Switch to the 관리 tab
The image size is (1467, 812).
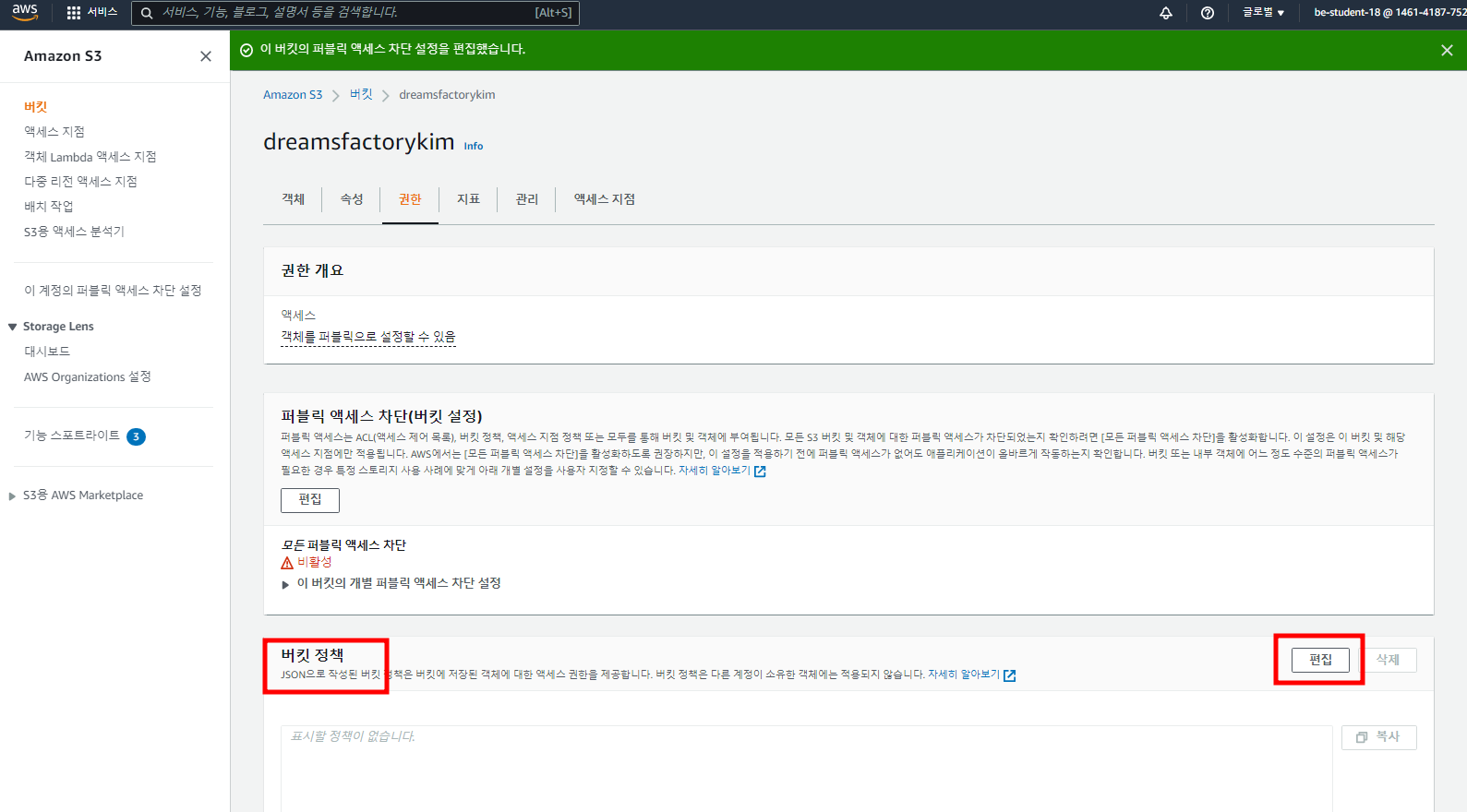coord(526,199)
